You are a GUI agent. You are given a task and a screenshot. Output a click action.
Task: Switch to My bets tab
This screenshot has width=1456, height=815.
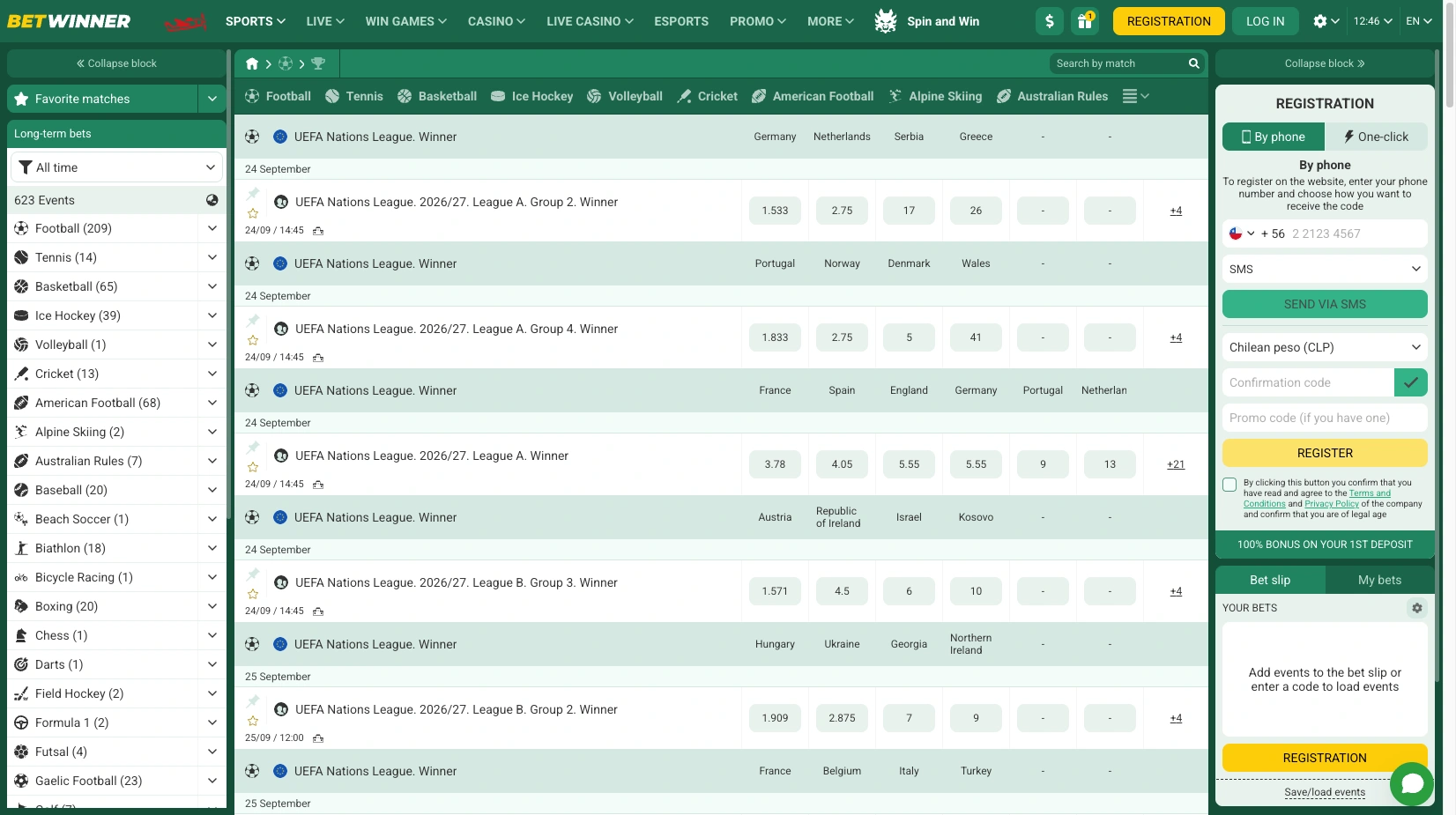tap(1379, 580)
